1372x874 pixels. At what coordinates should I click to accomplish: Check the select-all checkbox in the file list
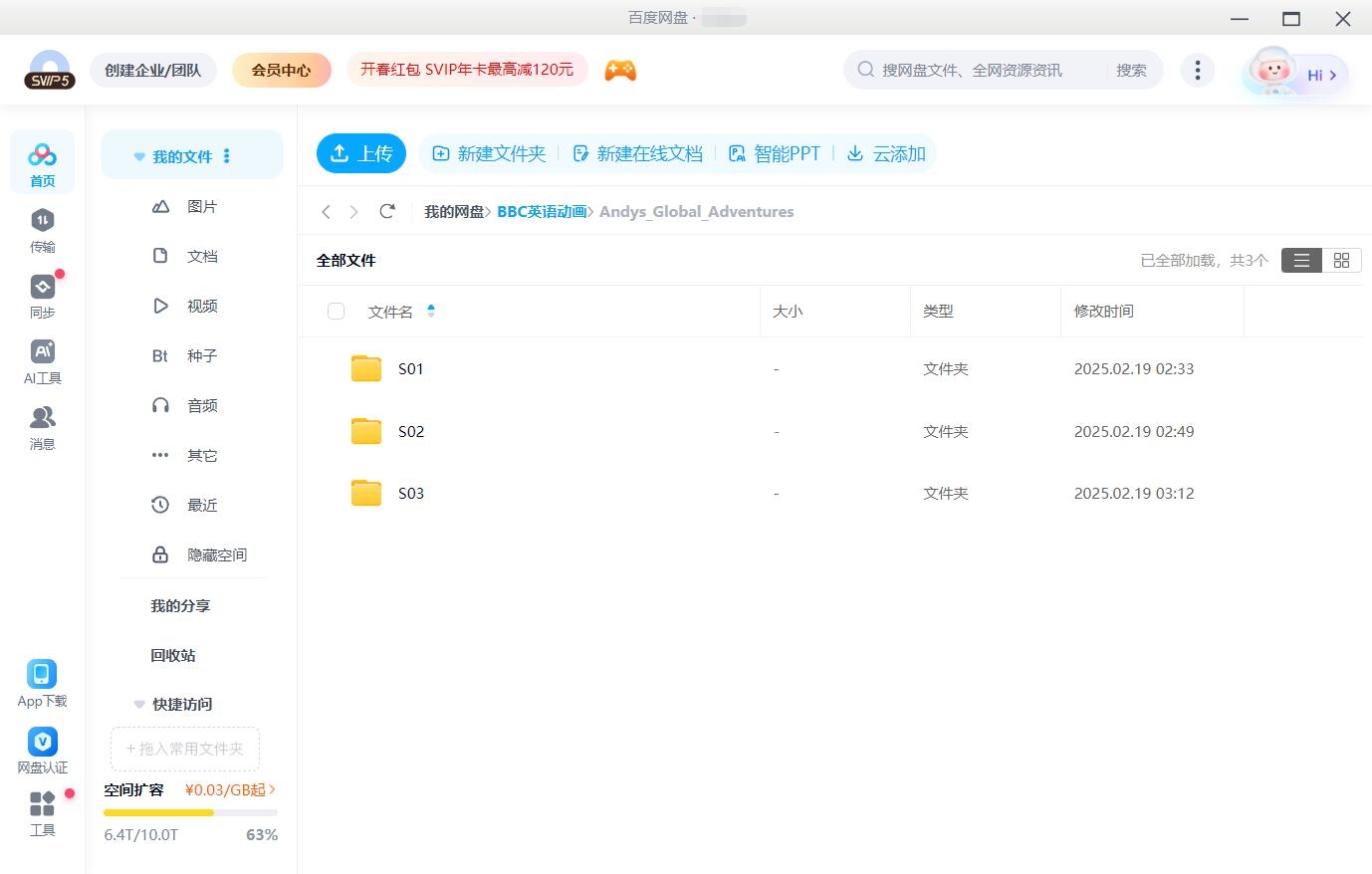tap(336, 311)
